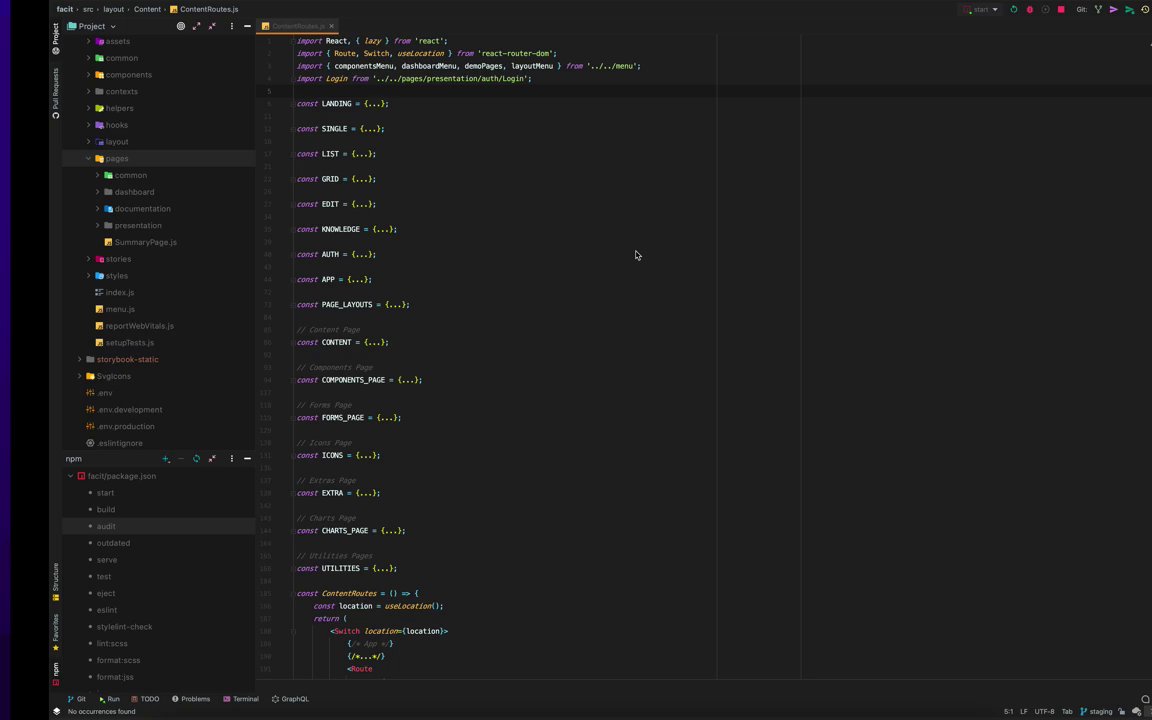Collapse all icon in Project panel header
The image size is (1152, 720).
pyautogui.click(x=212, y=26)
